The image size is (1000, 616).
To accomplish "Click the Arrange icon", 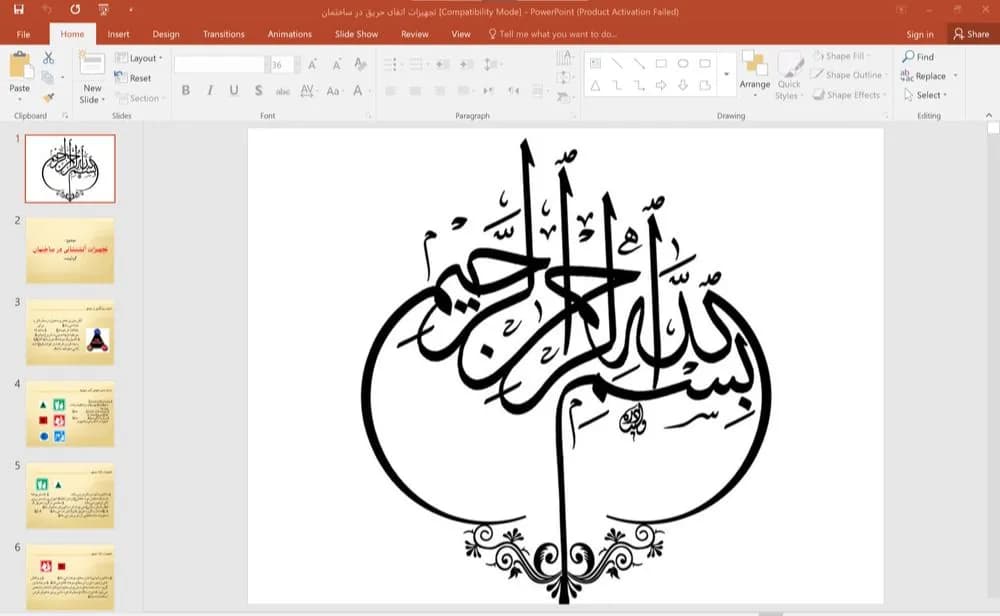I will click(x=754, y=64).
